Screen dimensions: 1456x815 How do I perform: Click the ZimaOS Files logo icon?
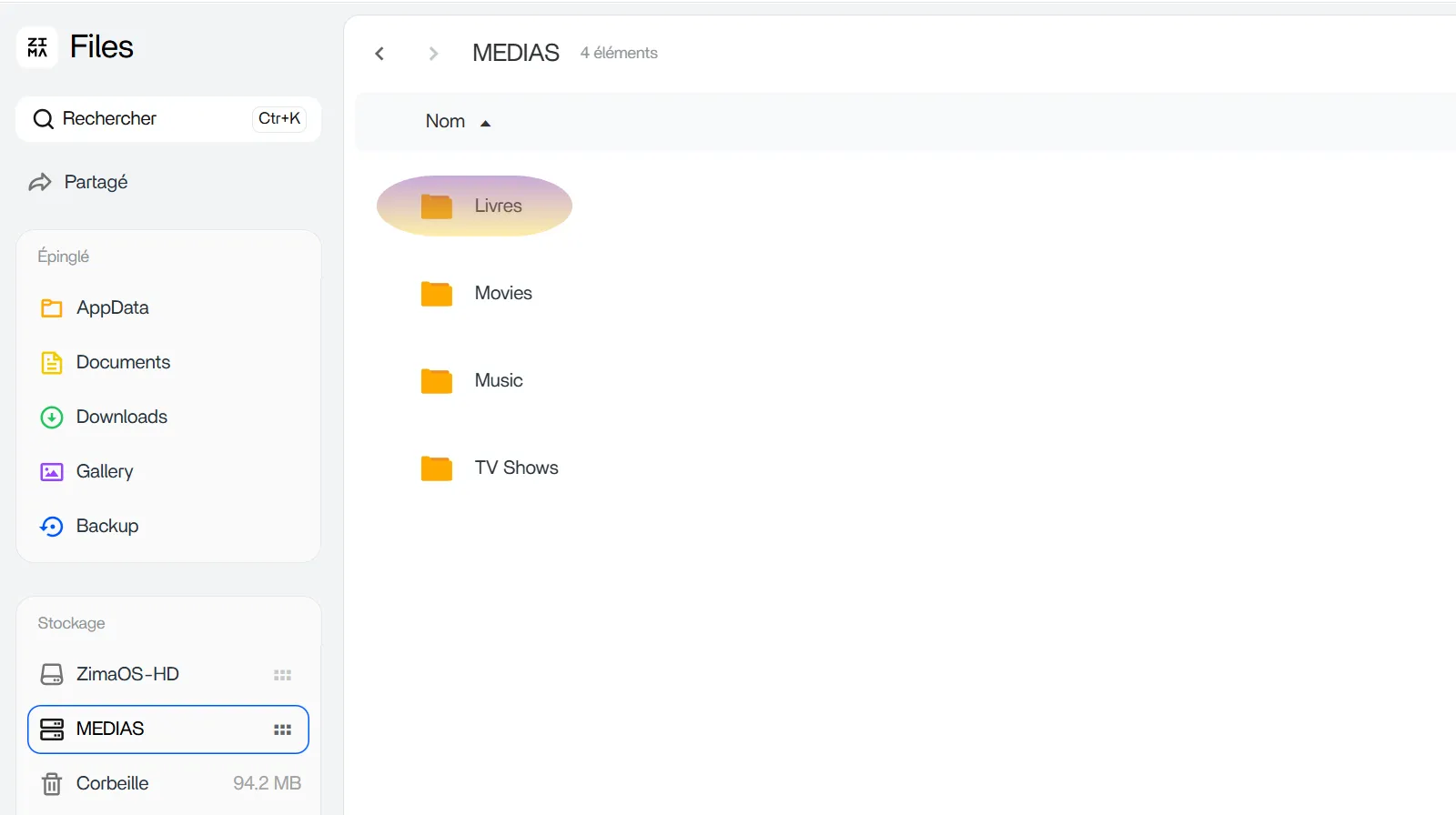point(37,47)
